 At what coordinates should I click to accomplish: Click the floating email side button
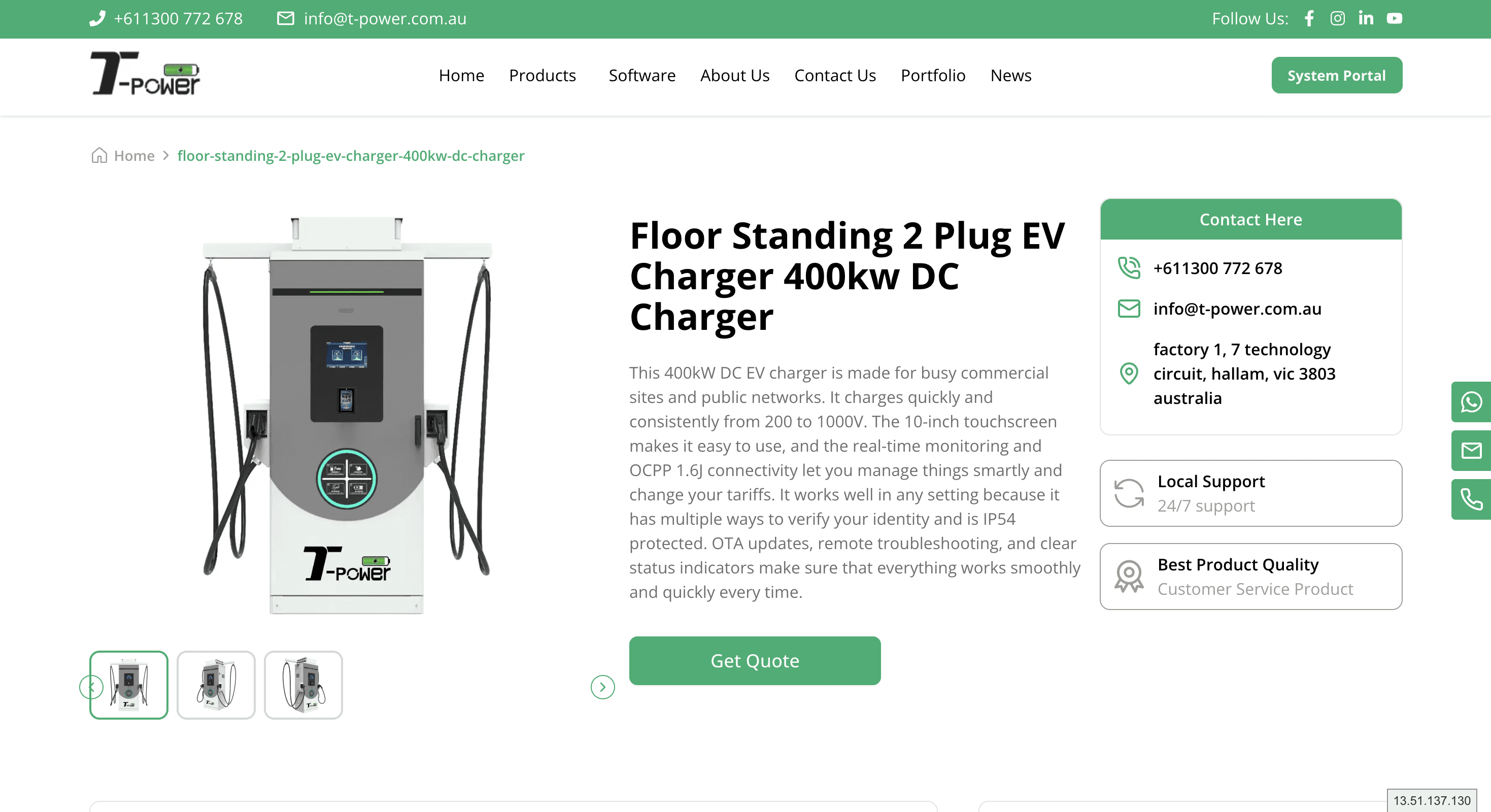click(x=1471, y=450)
